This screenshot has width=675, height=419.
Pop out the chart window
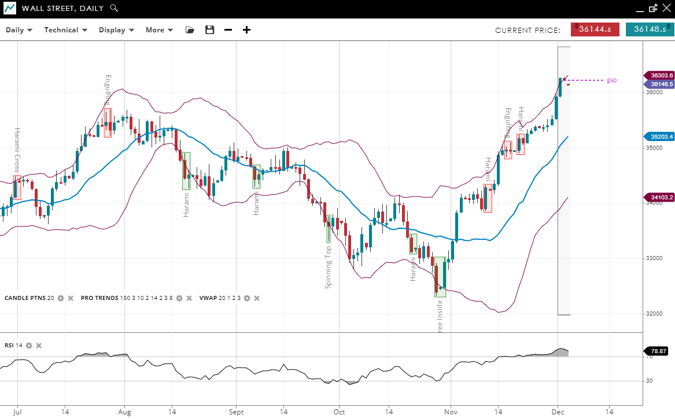652,8
